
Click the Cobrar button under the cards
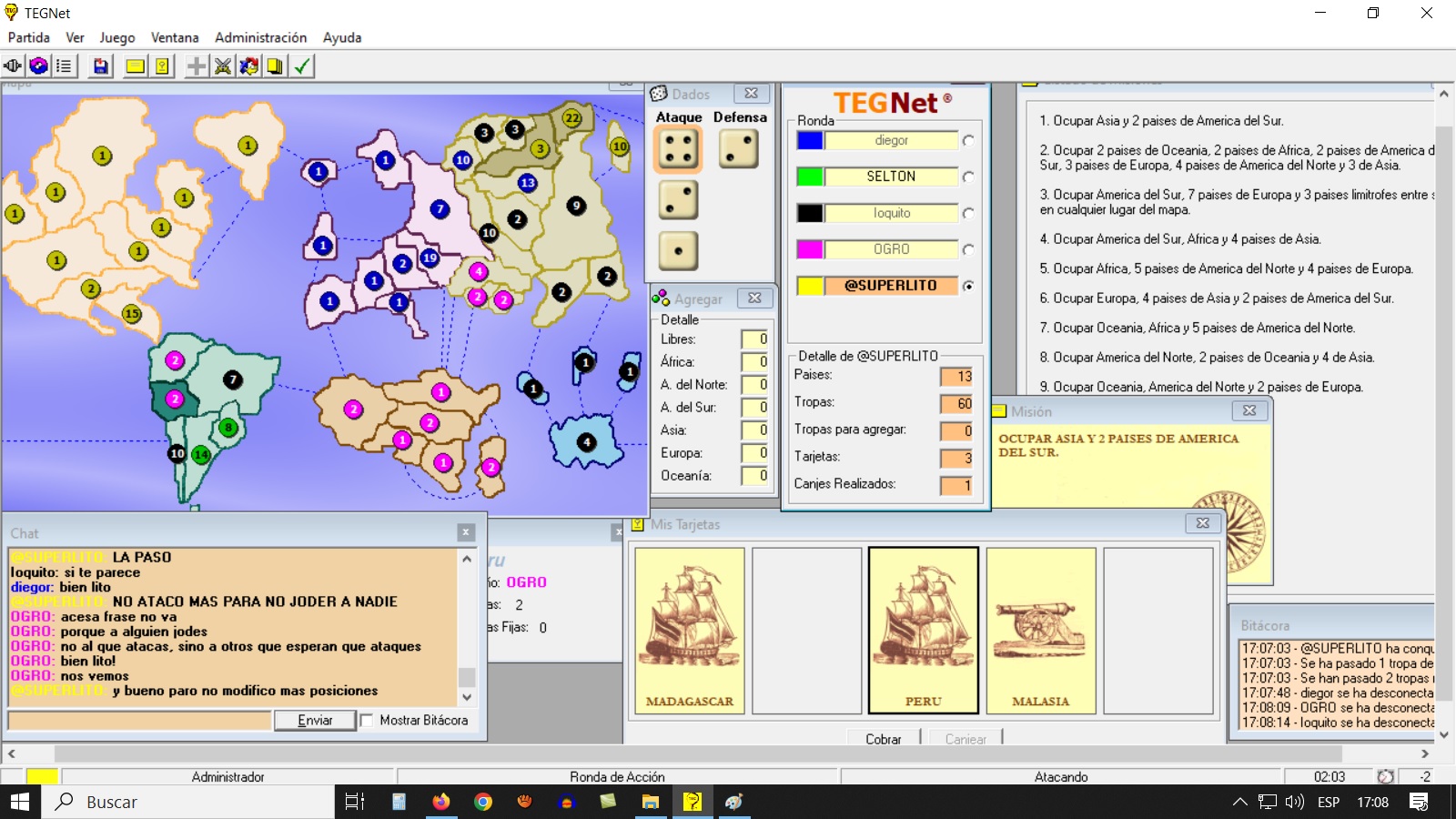coord(883,738)
